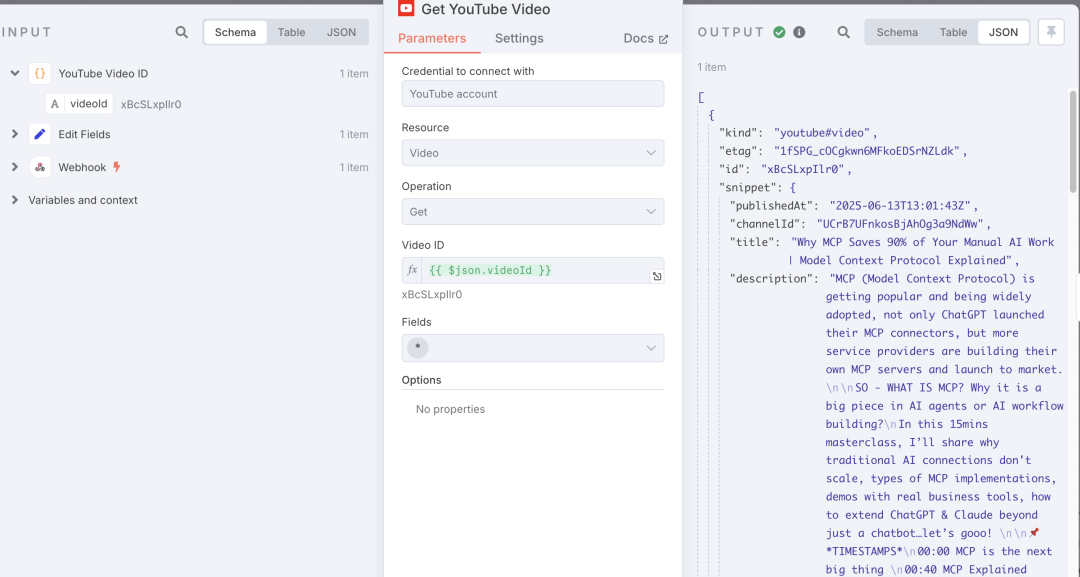
Task: Click the green output success checkmark
Action: click(780, 32)
